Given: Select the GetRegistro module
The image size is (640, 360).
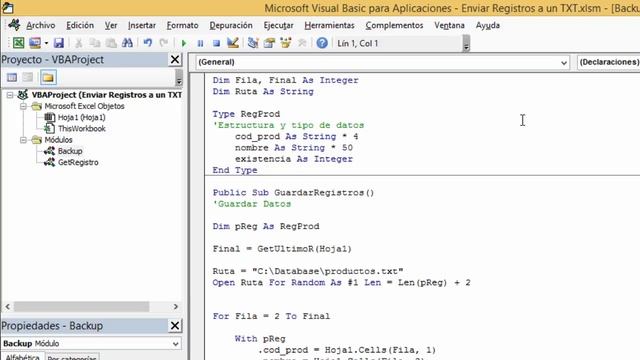Looking at the screenshot, I should [78, 162].
